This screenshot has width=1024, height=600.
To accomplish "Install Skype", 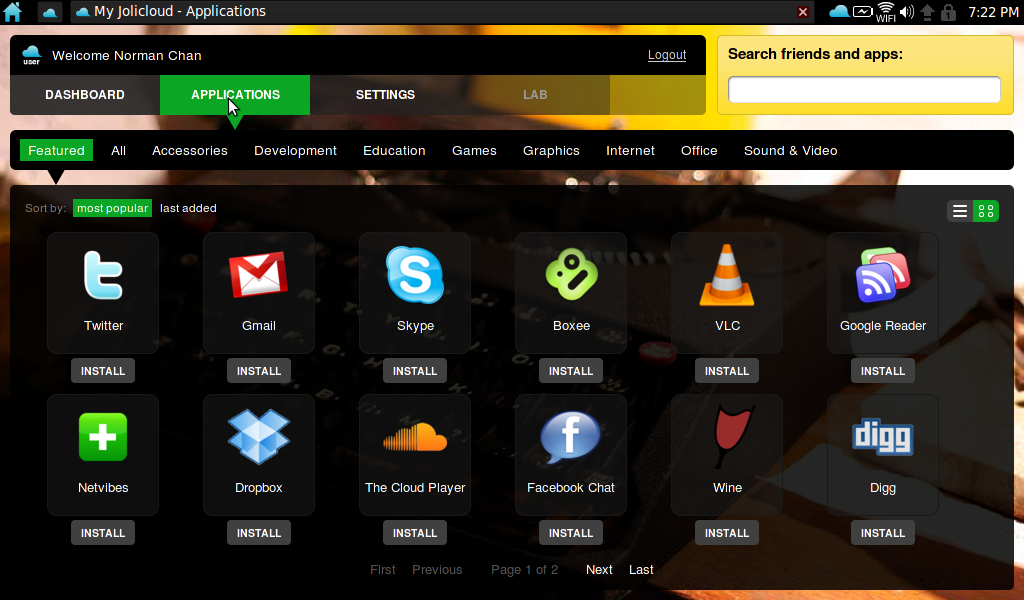I will 415,371.
